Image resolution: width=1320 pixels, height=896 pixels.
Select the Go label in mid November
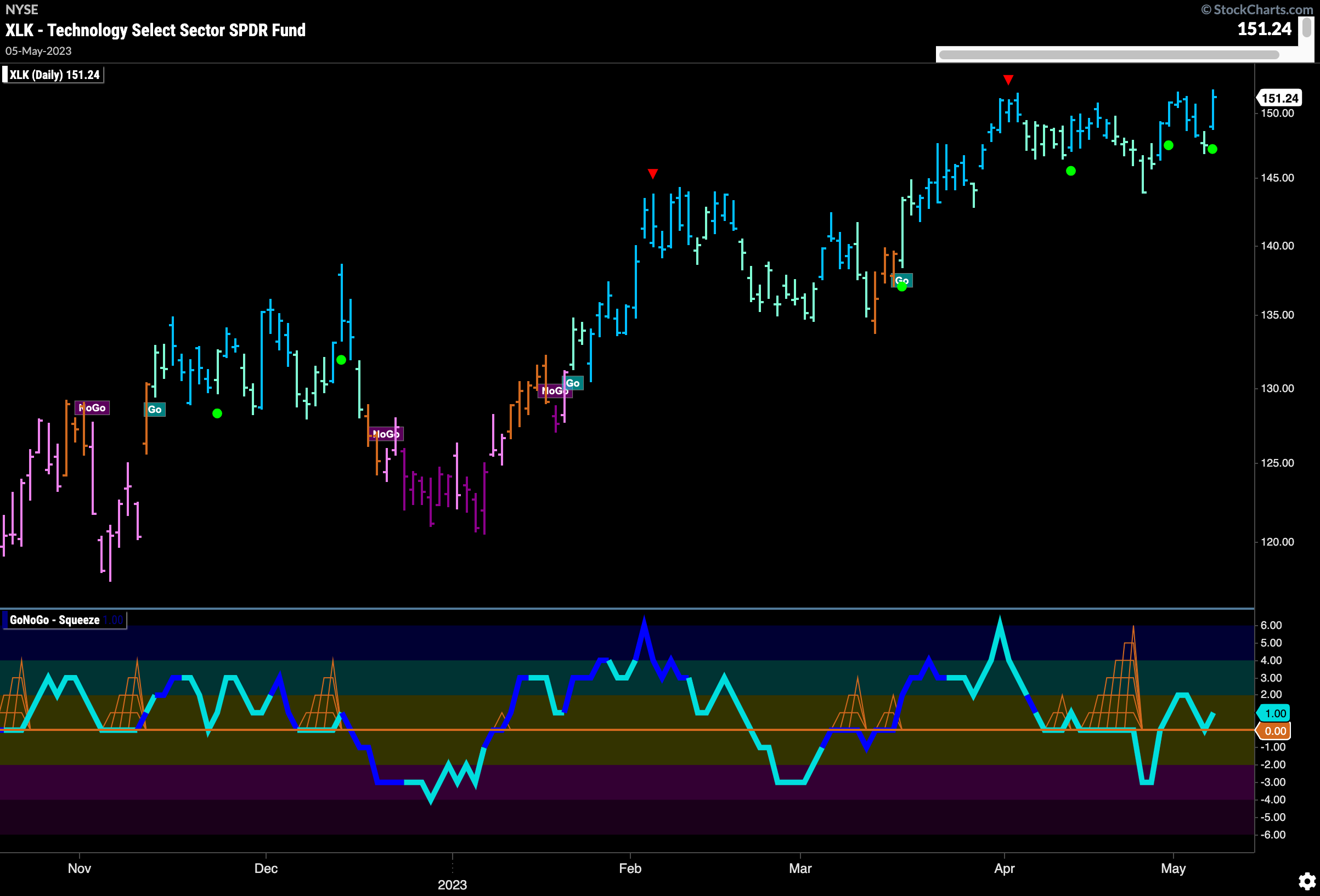155,410
